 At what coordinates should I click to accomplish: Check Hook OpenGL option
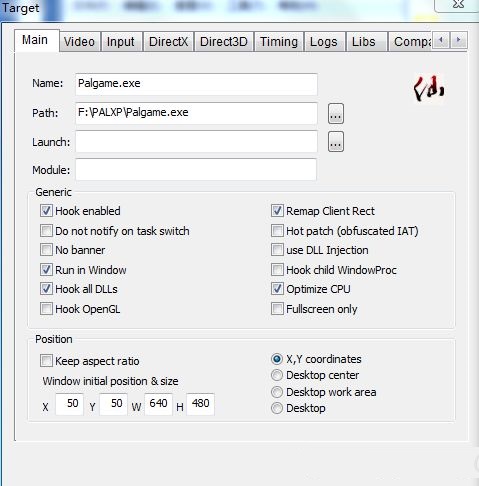(x=46, y=309)
